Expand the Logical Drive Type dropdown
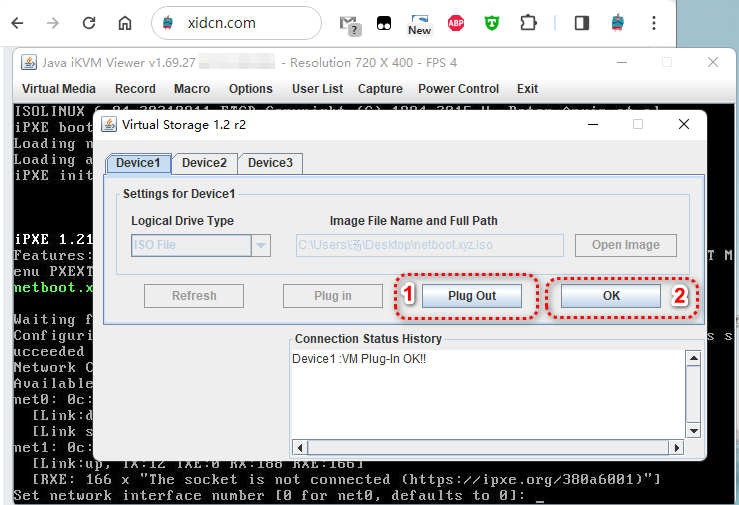Viewport: 739px width, 505px height. (x=261, y=245)
